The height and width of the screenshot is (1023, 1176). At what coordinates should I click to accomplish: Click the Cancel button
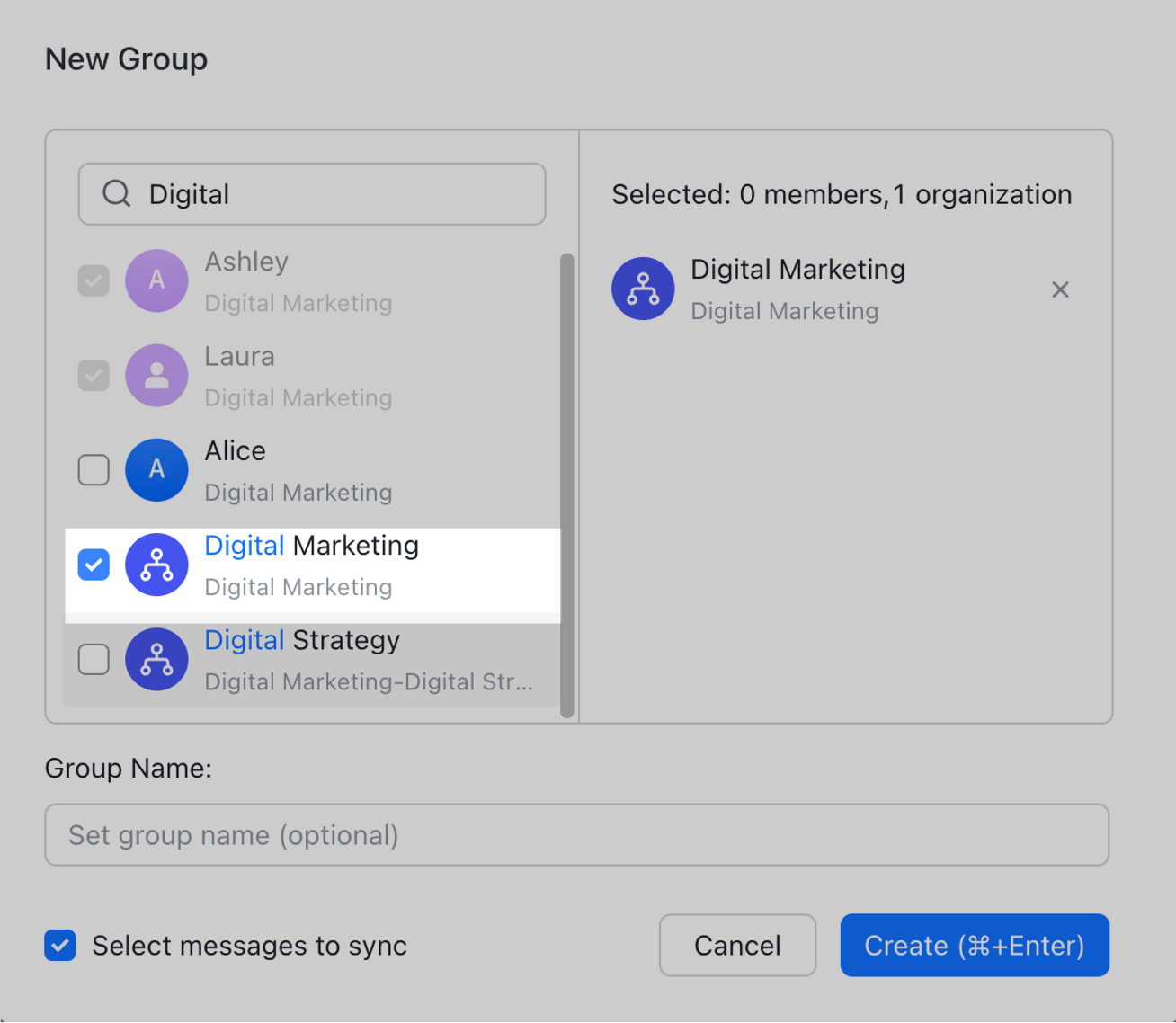(736, 945)
